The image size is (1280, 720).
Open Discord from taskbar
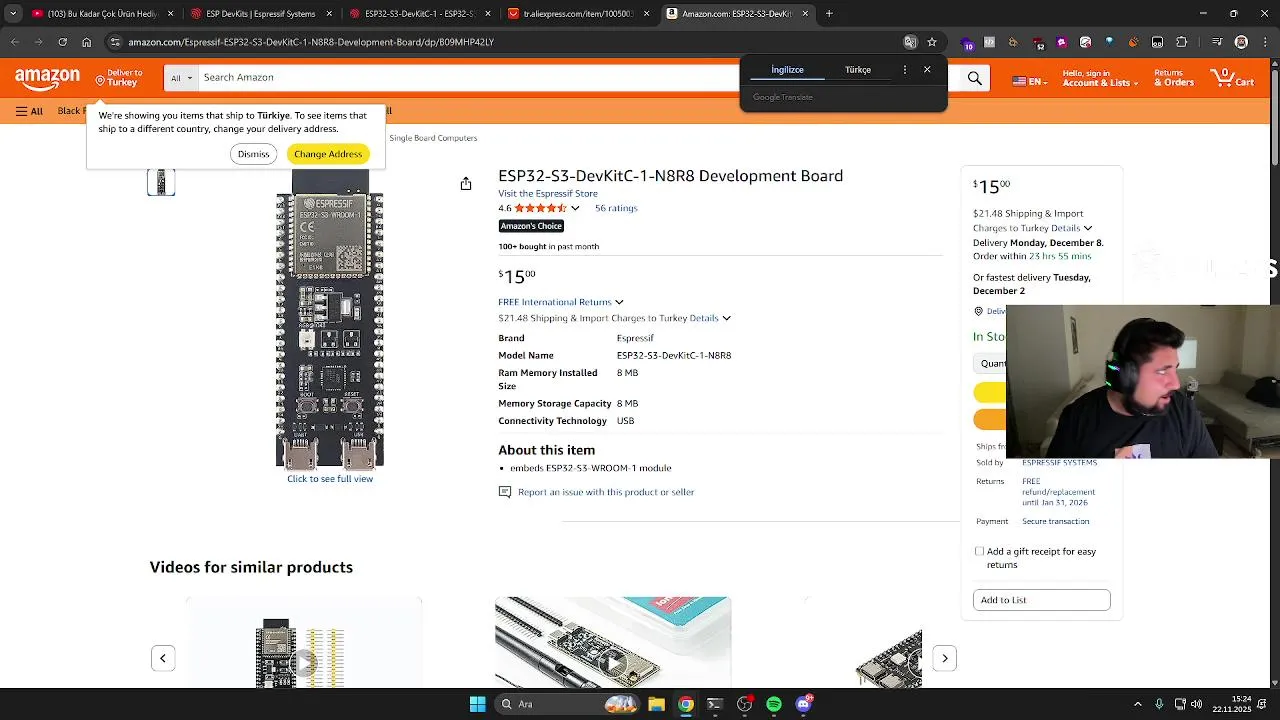(x=804, y=704)
